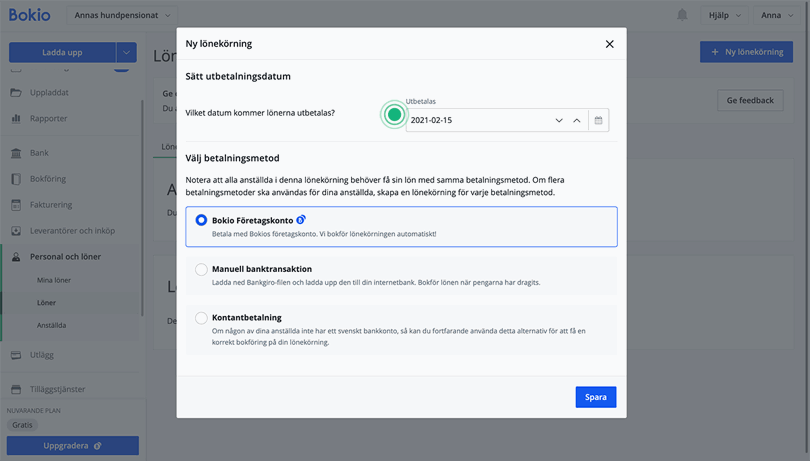The height and width of the screenshot is (461, 810).
Task: Select Bokio Företagskonto payment method
Action: tap(401, 226)
